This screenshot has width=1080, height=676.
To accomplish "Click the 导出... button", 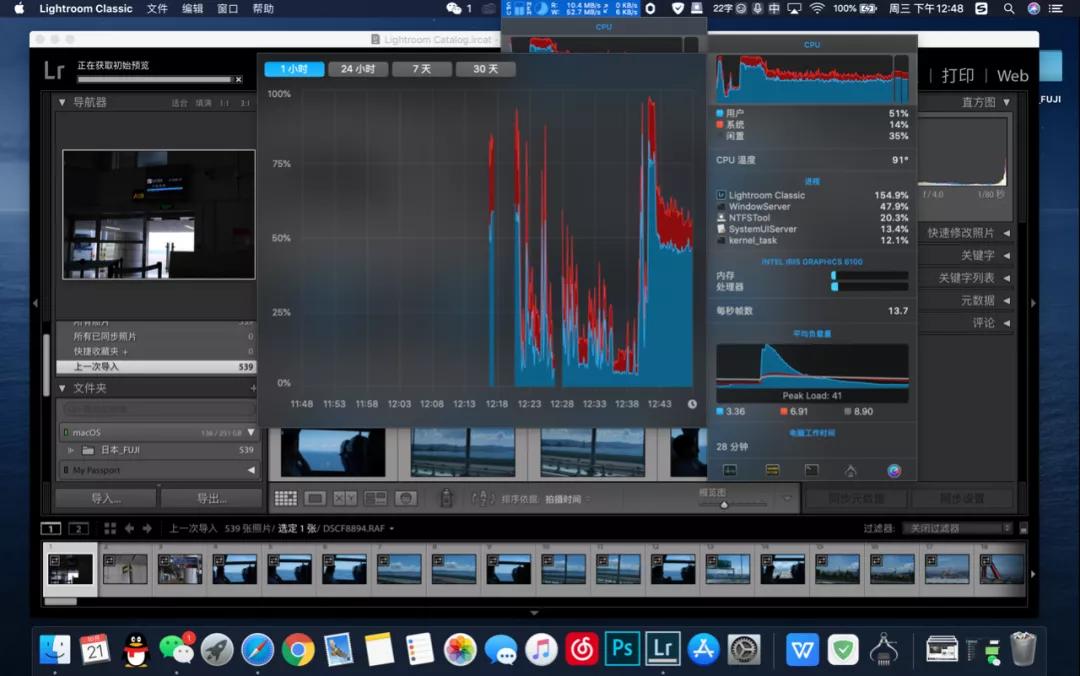I will pyautogui.click(x=211, y=498).
